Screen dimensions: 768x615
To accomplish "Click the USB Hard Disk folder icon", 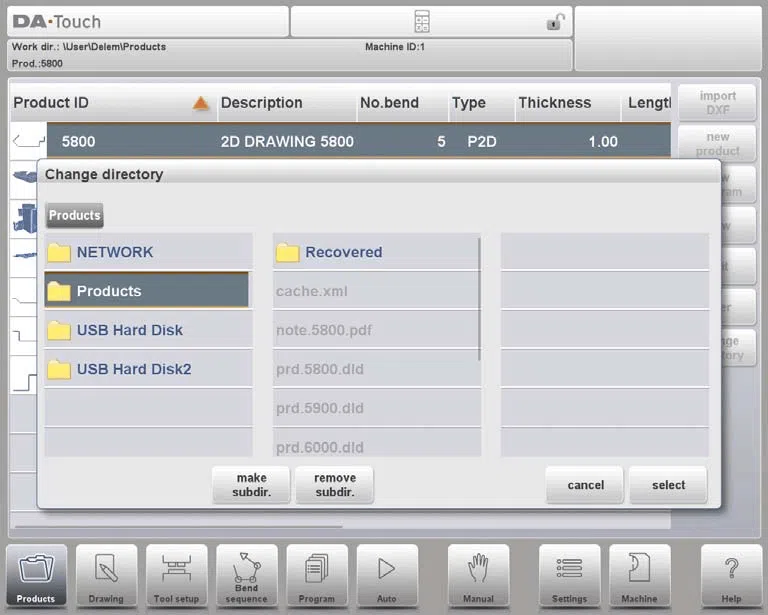I will tap(59, 331).
